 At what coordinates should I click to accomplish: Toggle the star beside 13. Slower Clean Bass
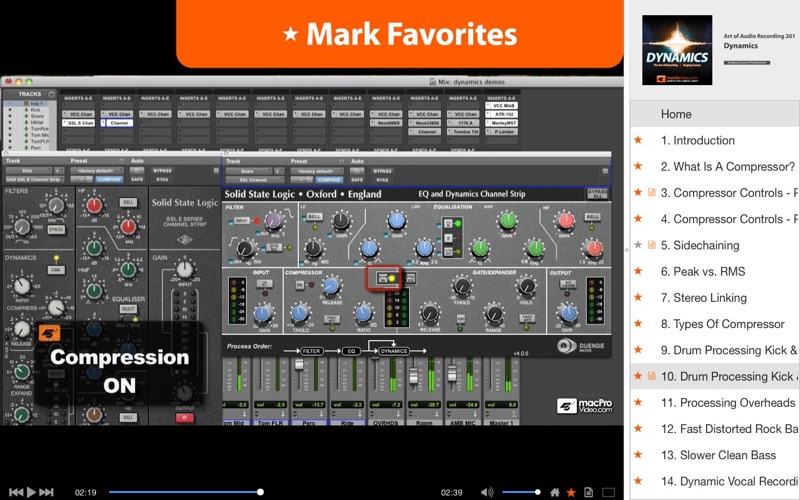pyautogui.click(x=638, y=455)
